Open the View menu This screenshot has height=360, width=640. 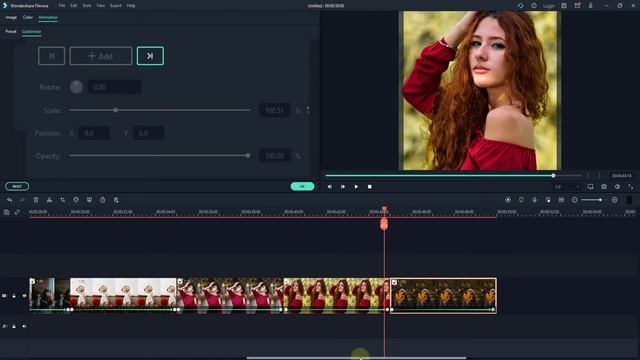click(x=101, y=6)
